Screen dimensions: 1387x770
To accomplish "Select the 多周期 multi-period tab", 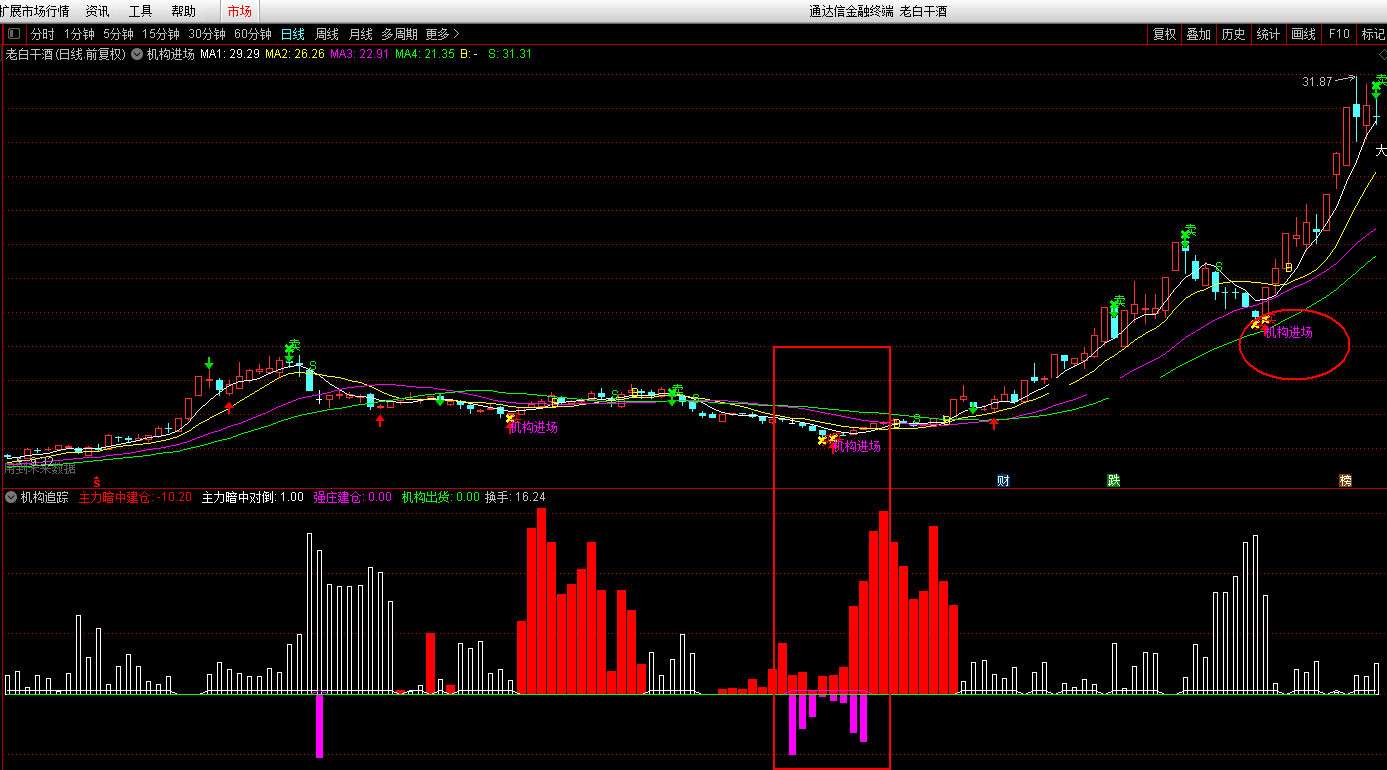I will [x=399, y=34].
